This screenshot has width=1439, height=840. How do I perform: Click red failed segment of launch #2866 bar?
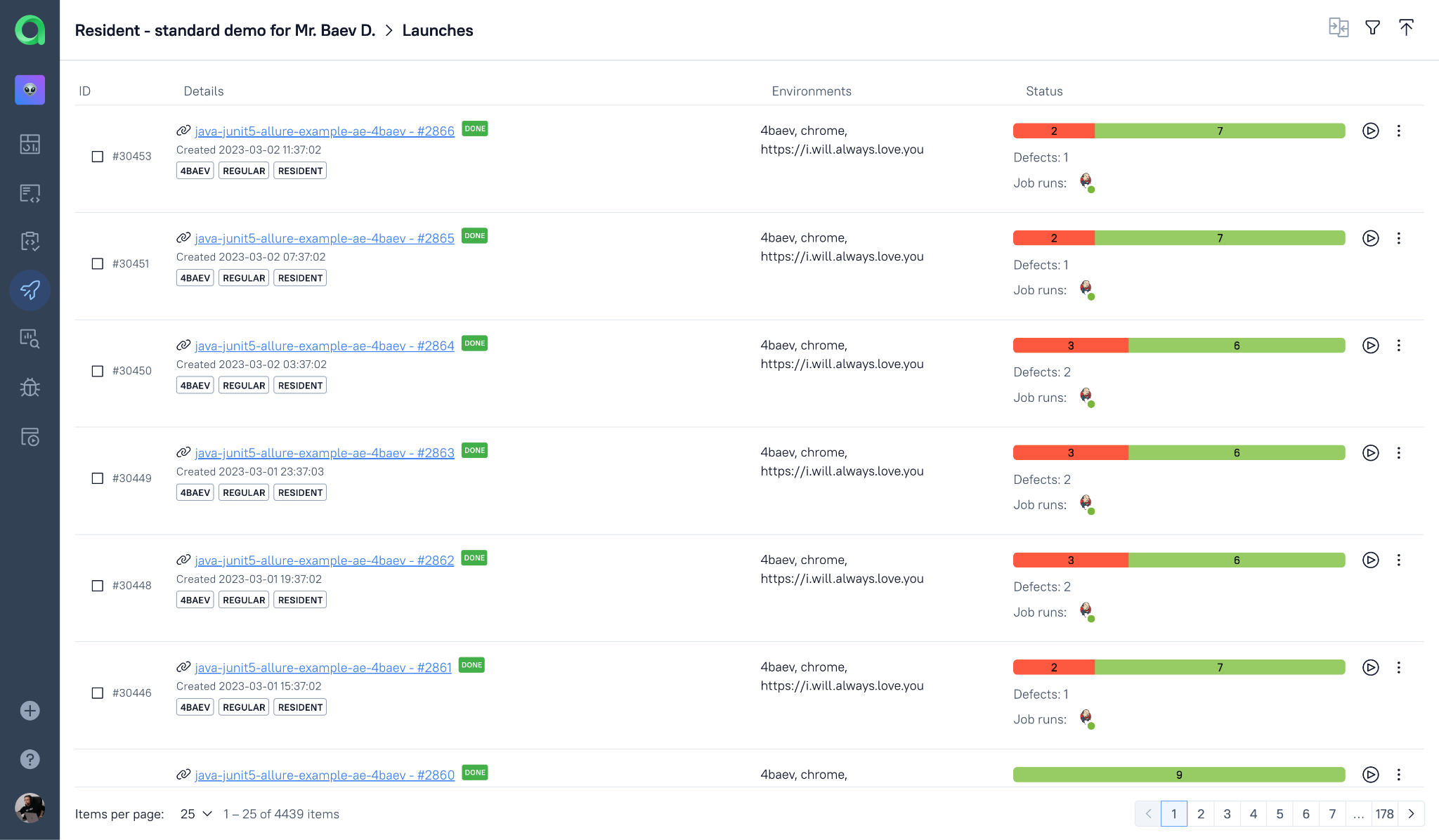tap(1053, 131)
